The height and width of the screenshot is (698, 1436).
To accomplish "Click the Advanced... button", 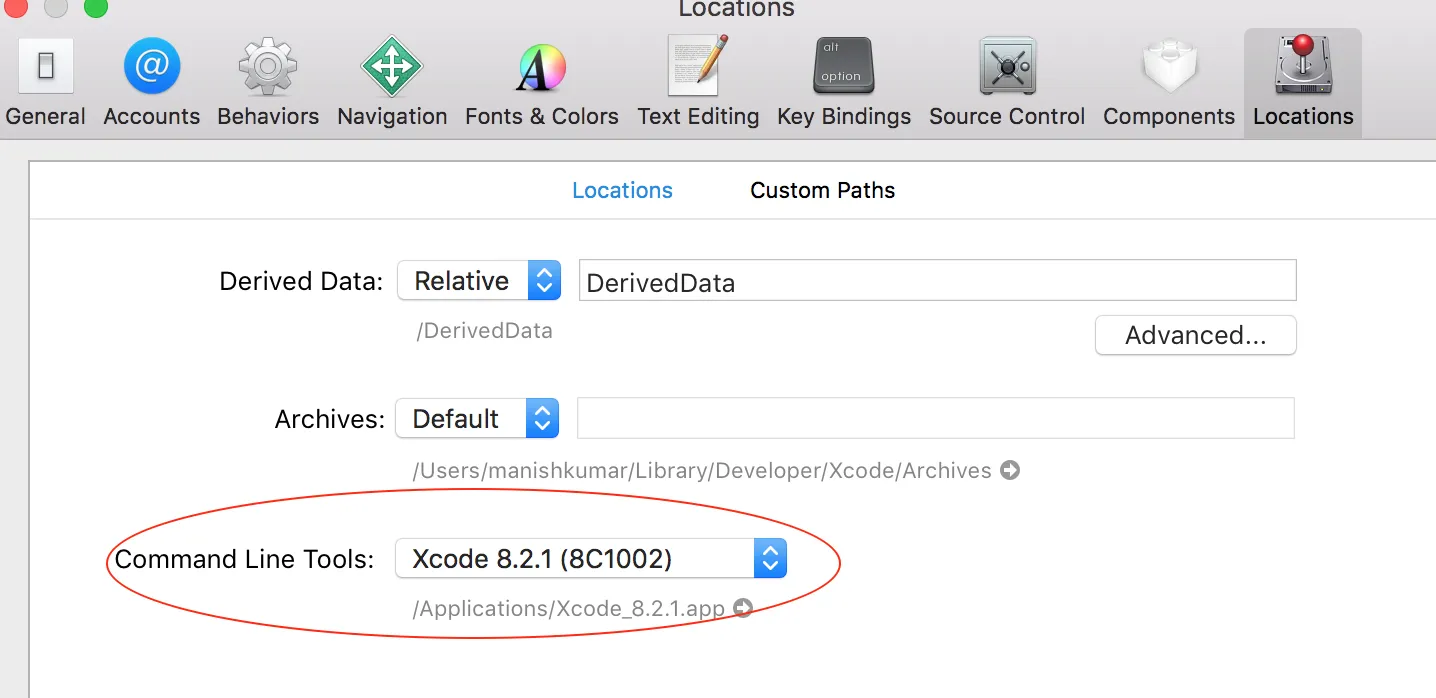I will tap(1195, 336).
